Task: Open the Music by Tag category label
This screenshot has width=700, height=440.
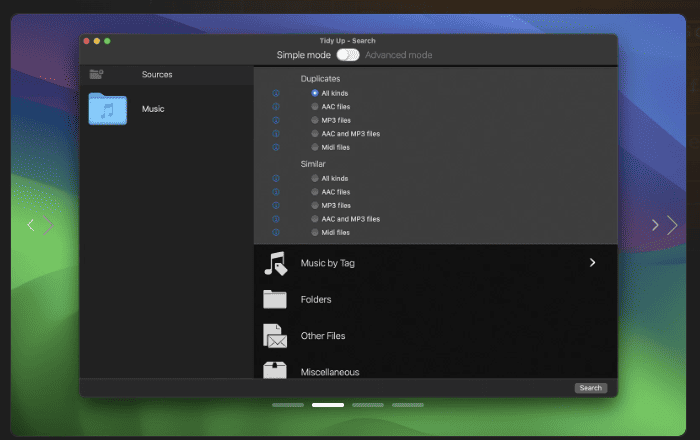Action: tap(328, 263)
